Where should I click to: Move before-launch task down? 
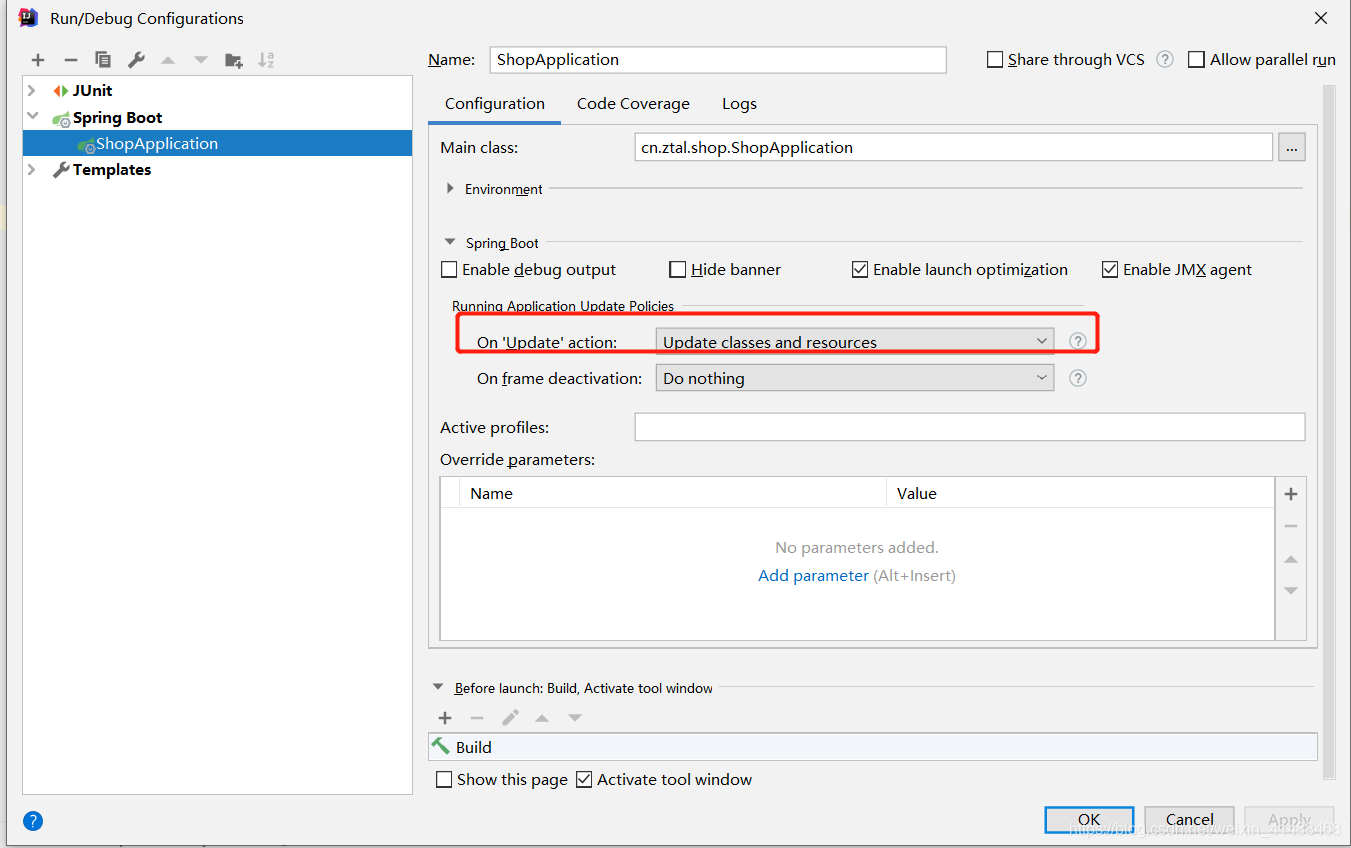(575, 718)
